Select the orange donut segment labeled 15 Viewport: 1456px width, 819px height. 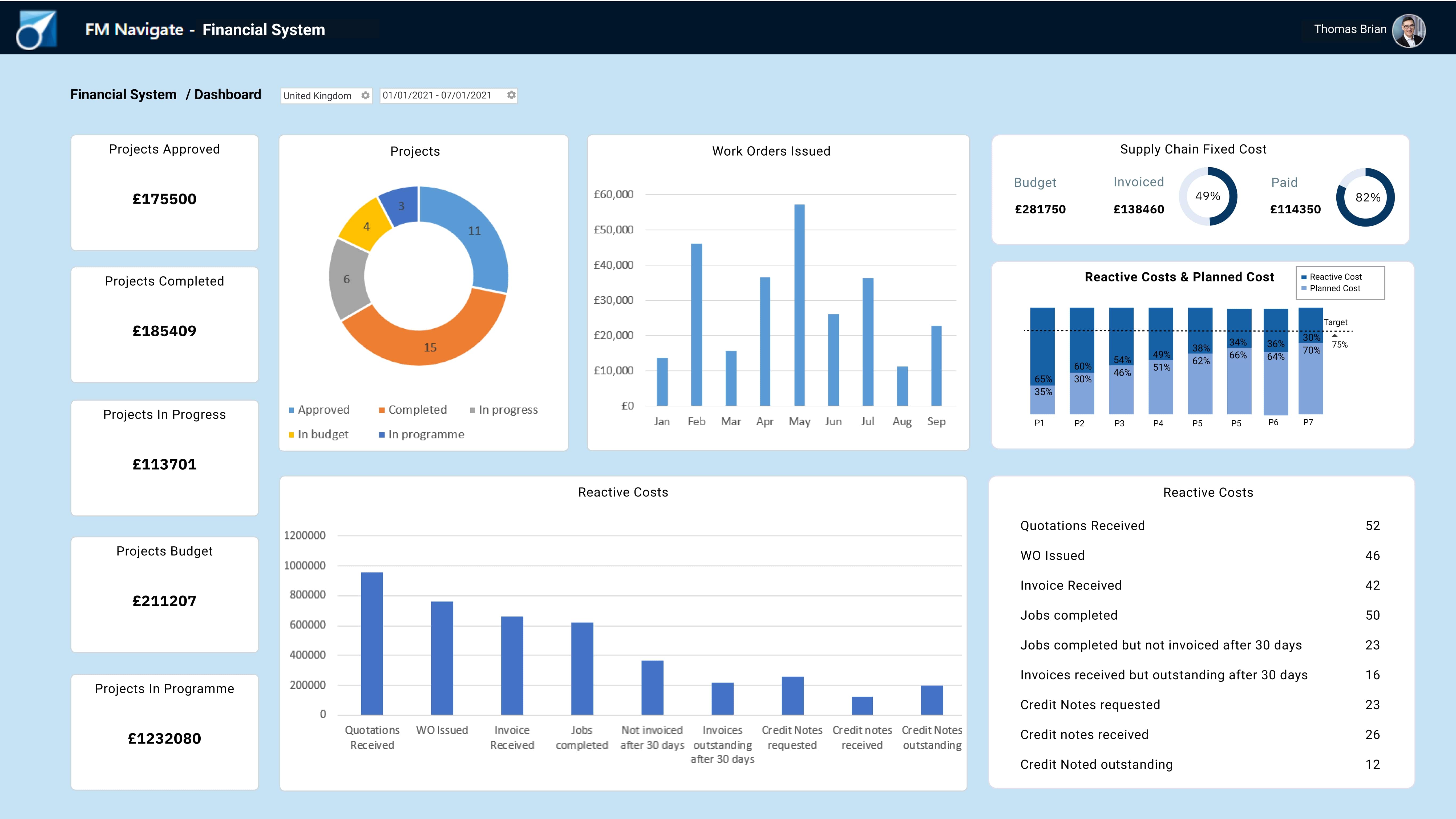(430, 347)
